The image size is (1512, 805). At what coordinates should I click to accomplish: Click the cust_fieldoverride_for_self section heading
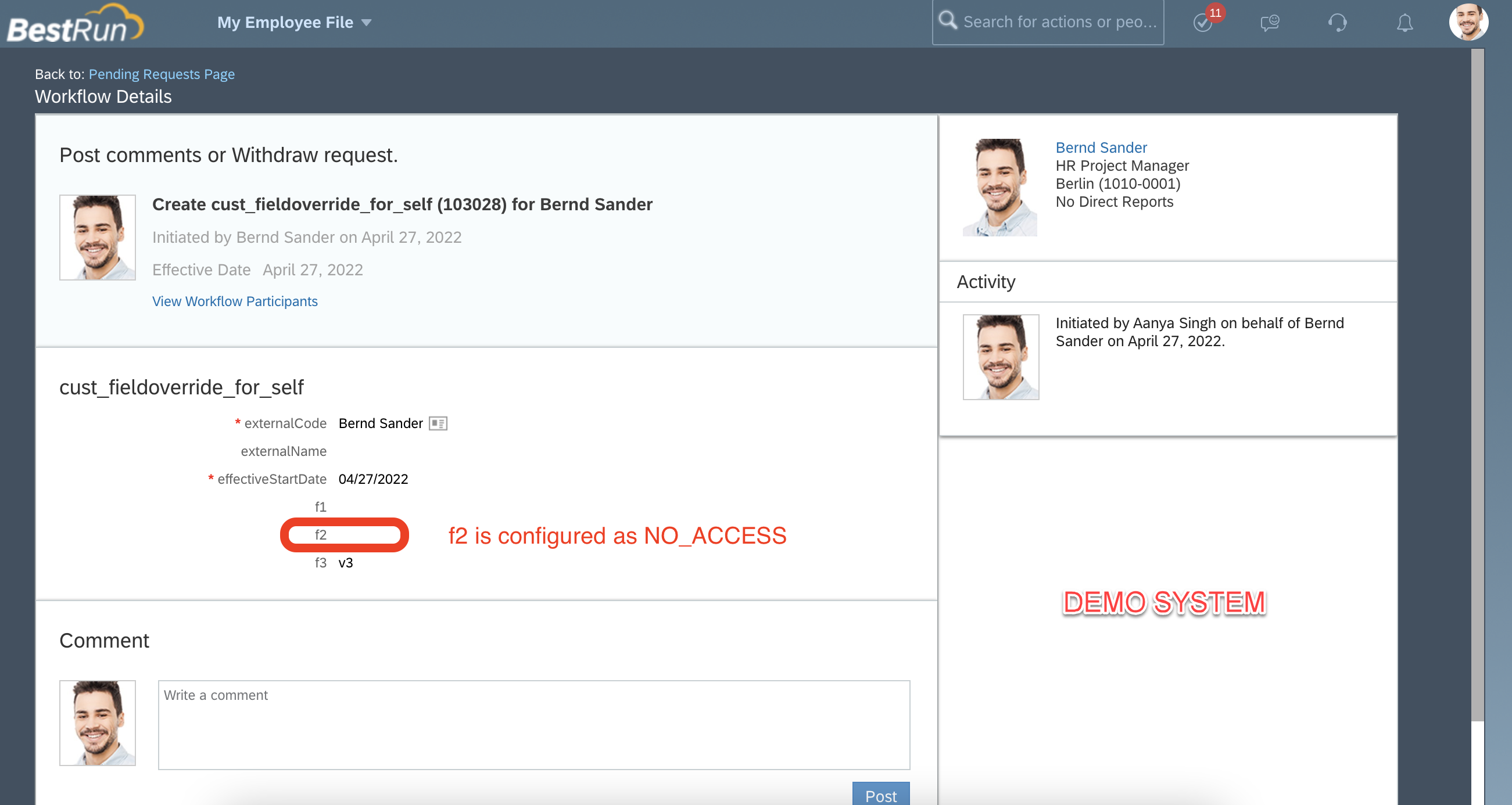pos(181,387)
